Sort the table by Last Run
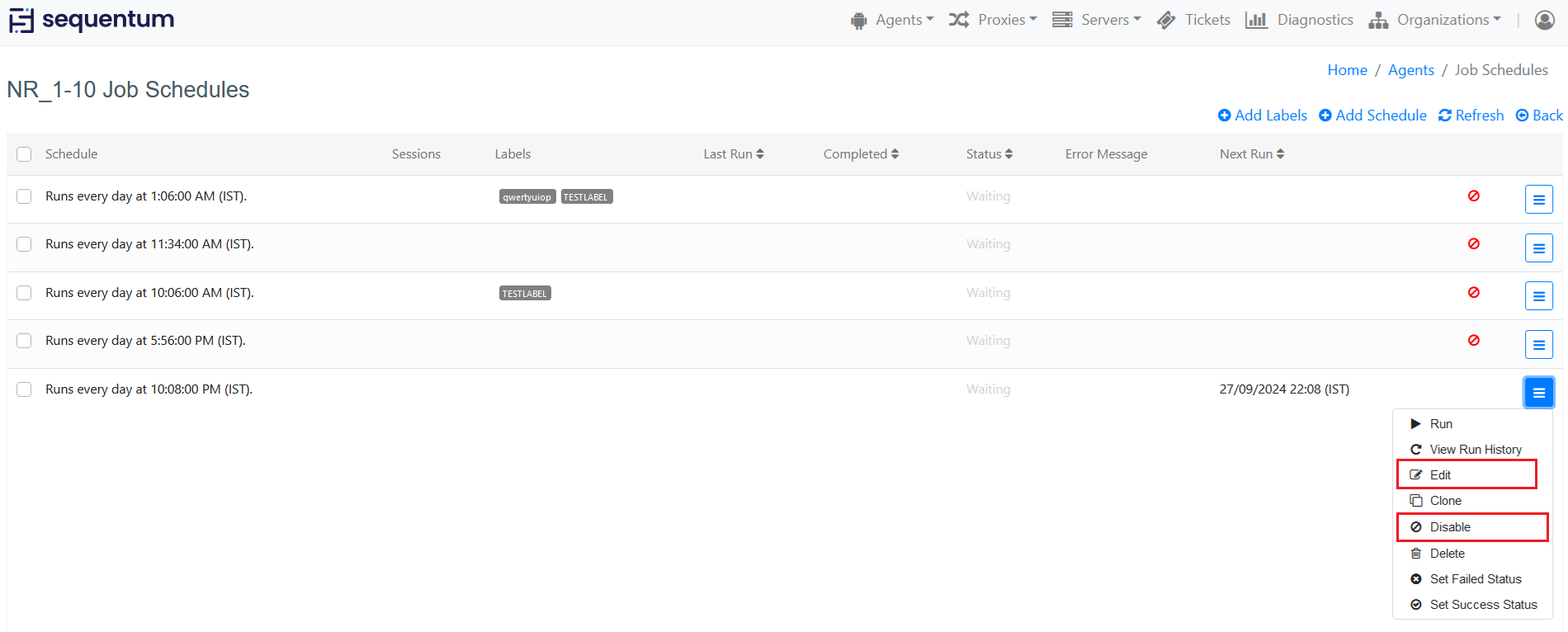 [733, 154]
